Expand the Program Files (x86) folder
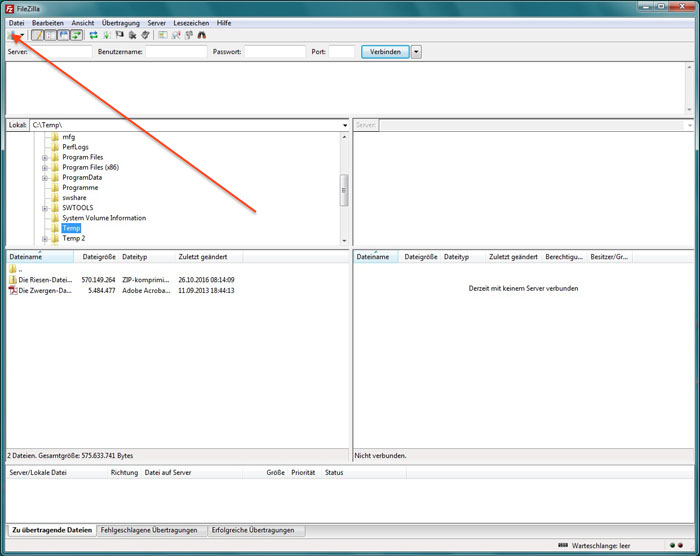 [45, 168]
